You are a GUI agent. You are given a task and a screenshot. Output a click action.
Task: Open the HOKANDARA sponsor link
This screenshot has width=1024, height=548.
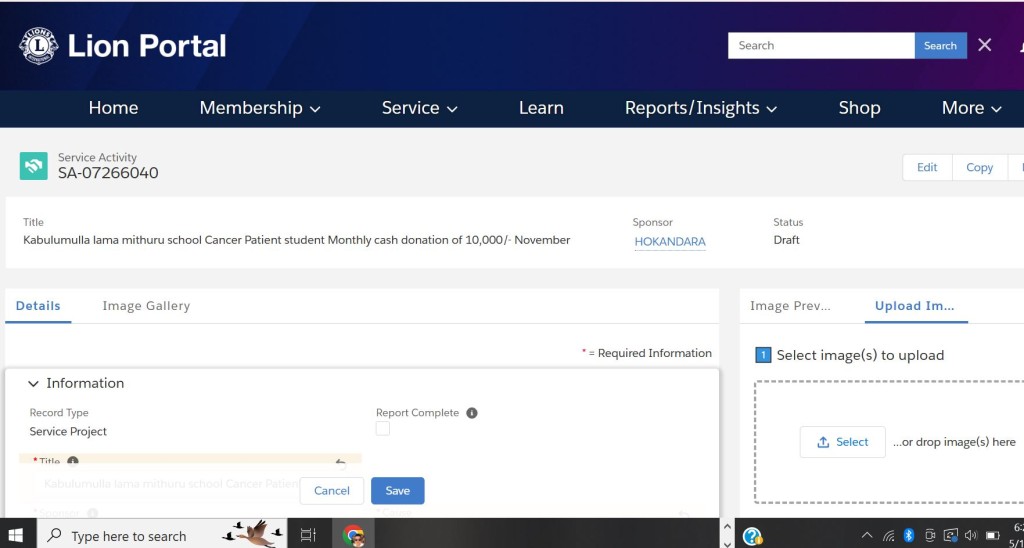point(670,241)
